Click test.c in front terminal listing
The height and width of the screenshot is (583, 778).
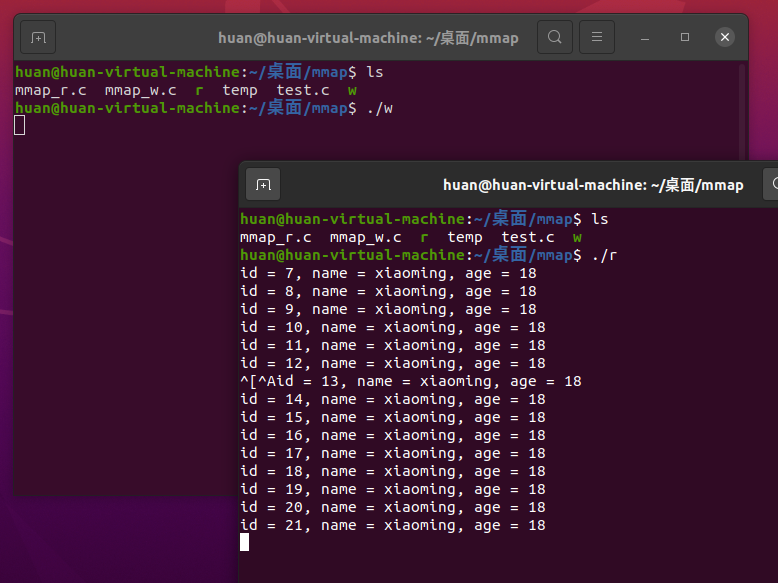528,237
